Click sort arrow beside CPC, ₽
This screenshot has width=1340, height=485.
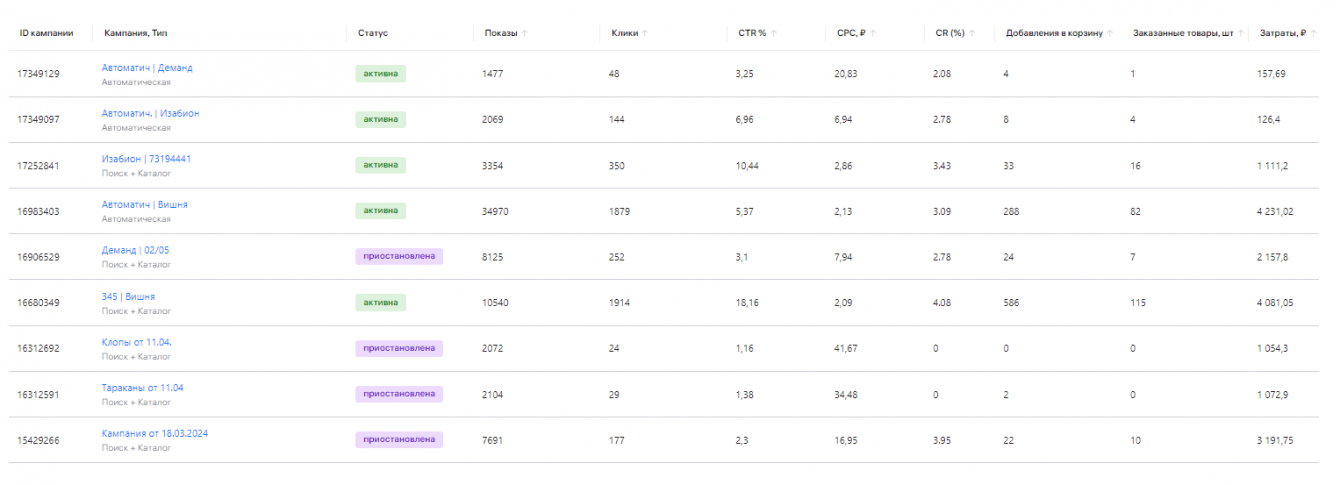click(x=873, y=33)
